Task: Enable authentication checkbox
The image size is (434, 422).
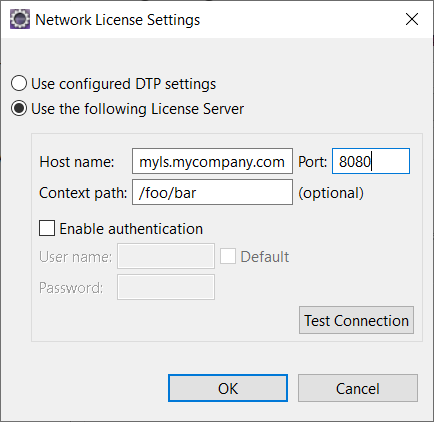Action: (x=47, y=228)
